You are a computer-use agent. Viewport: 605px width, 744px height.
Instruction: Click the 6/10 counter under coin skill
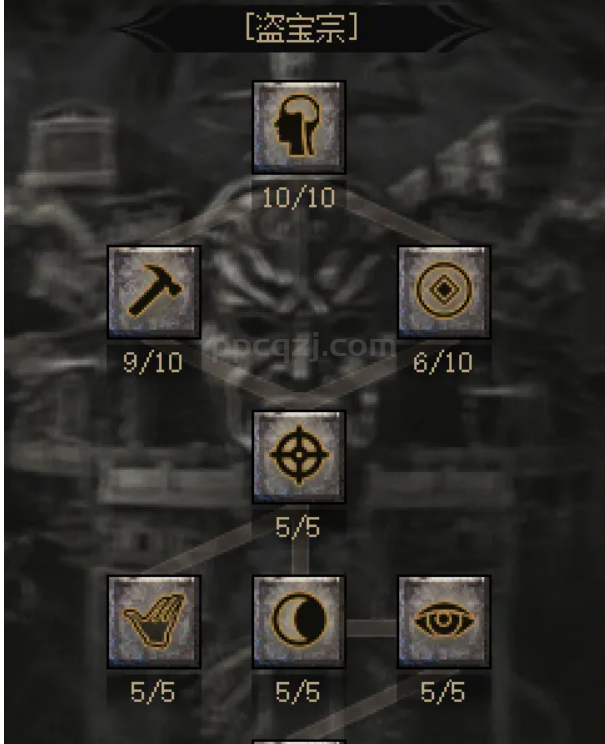[443, 363]
